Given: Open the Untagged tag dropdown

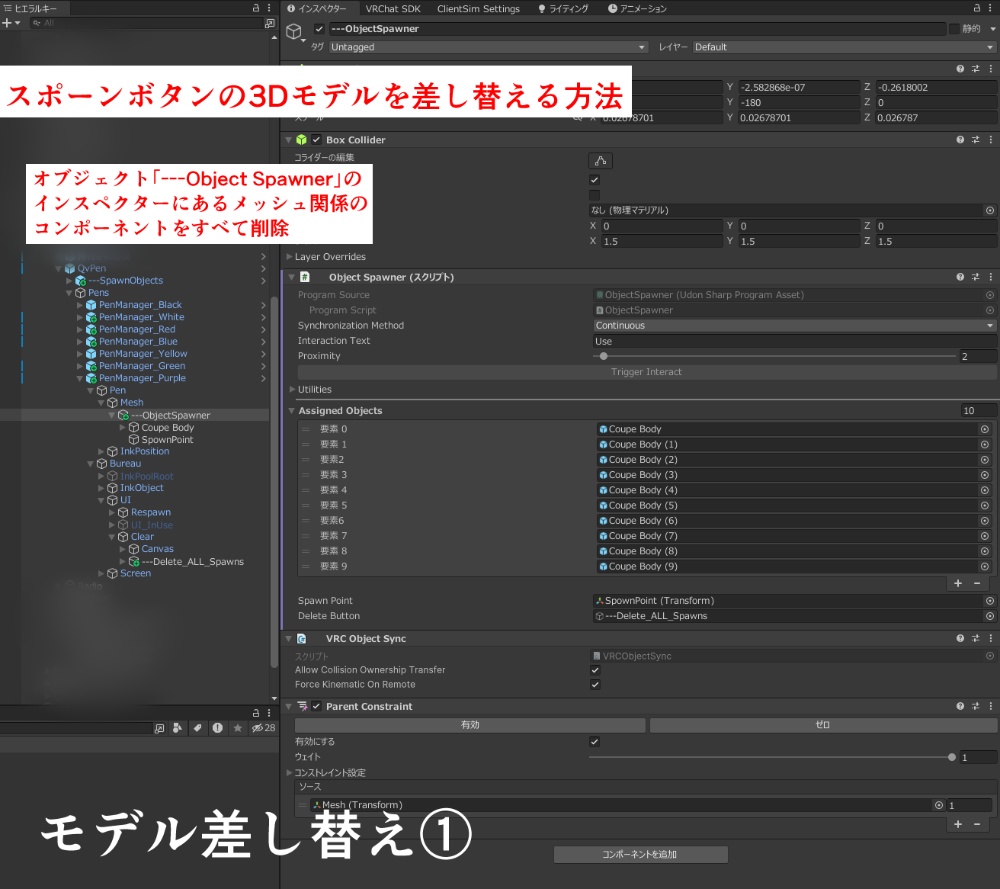Looking at the screenshot, I should [x=487, y=47].
